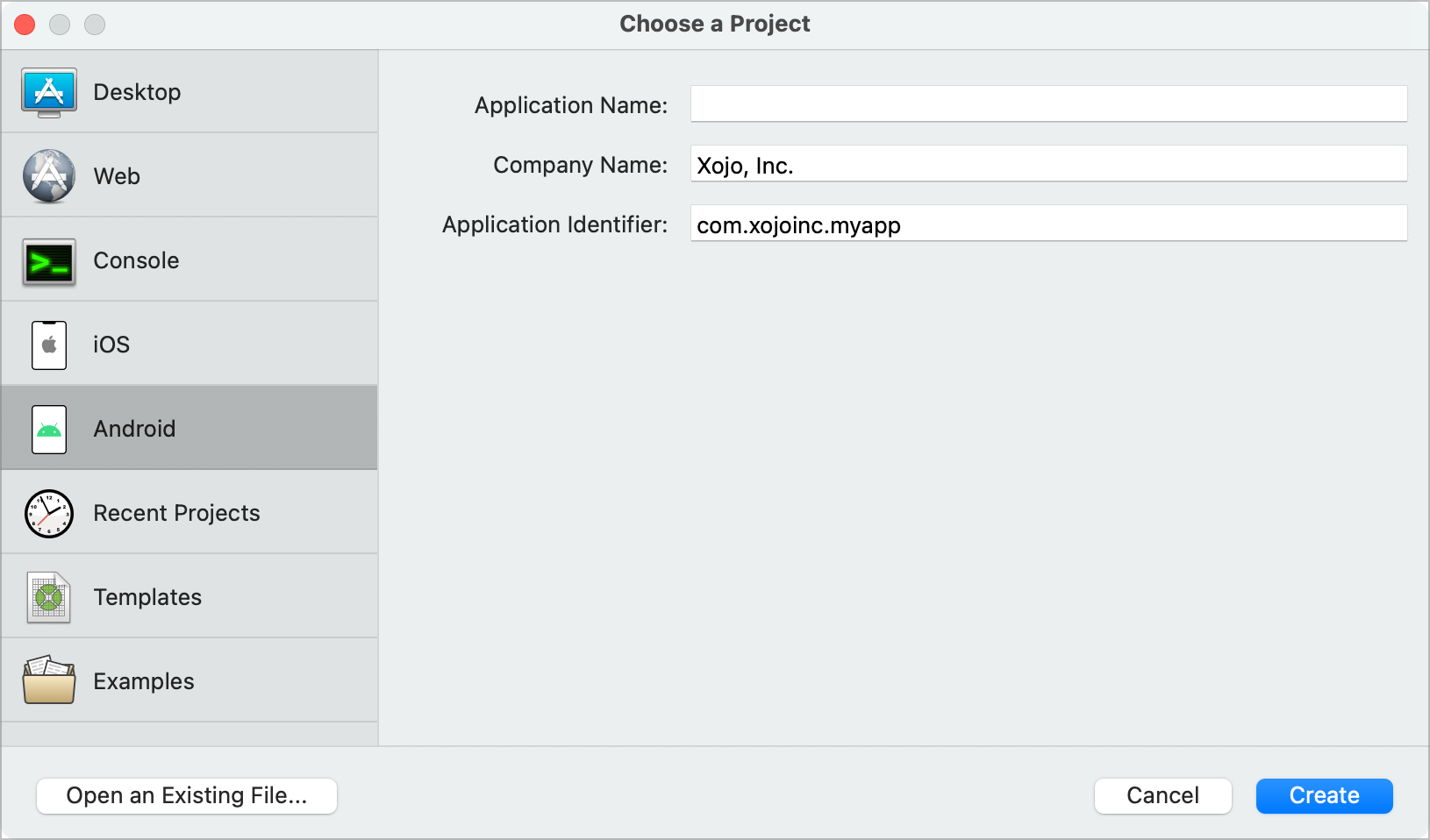Select the Desktop project type label
The height and width of the screenshot is (840, 1430).
coord(137,92)
